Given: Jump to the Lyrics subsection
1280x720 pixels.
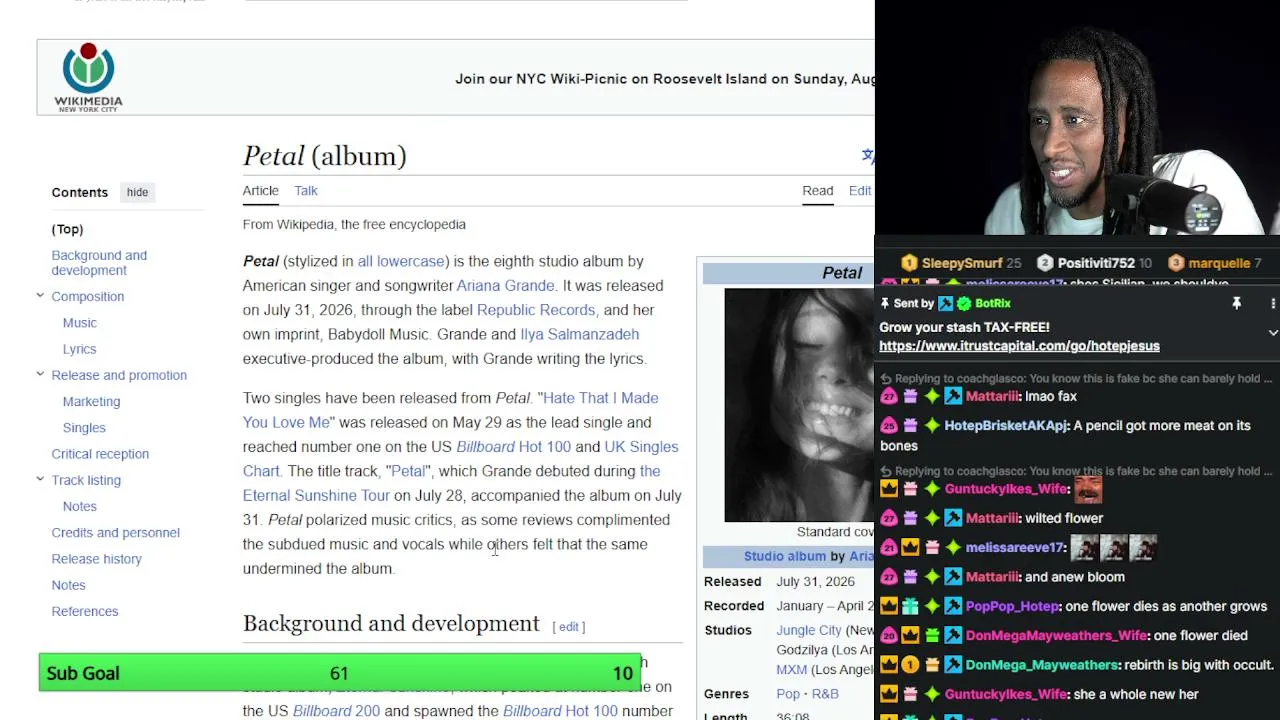Looking at the screenshot, I should tap(80, 349).
